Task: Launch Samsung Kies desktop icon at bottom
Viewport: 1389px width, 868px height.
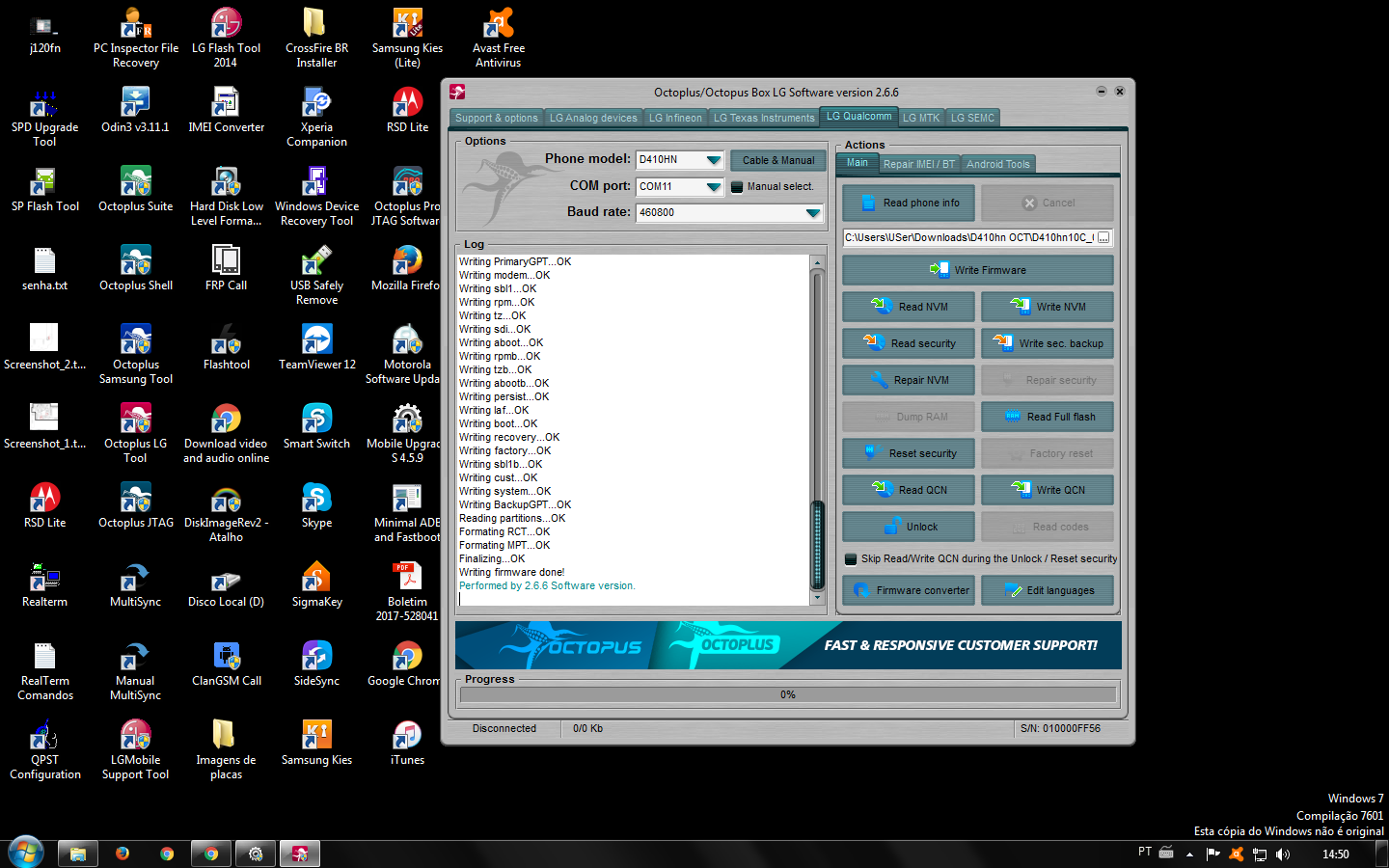Action: tap(316, 743)
